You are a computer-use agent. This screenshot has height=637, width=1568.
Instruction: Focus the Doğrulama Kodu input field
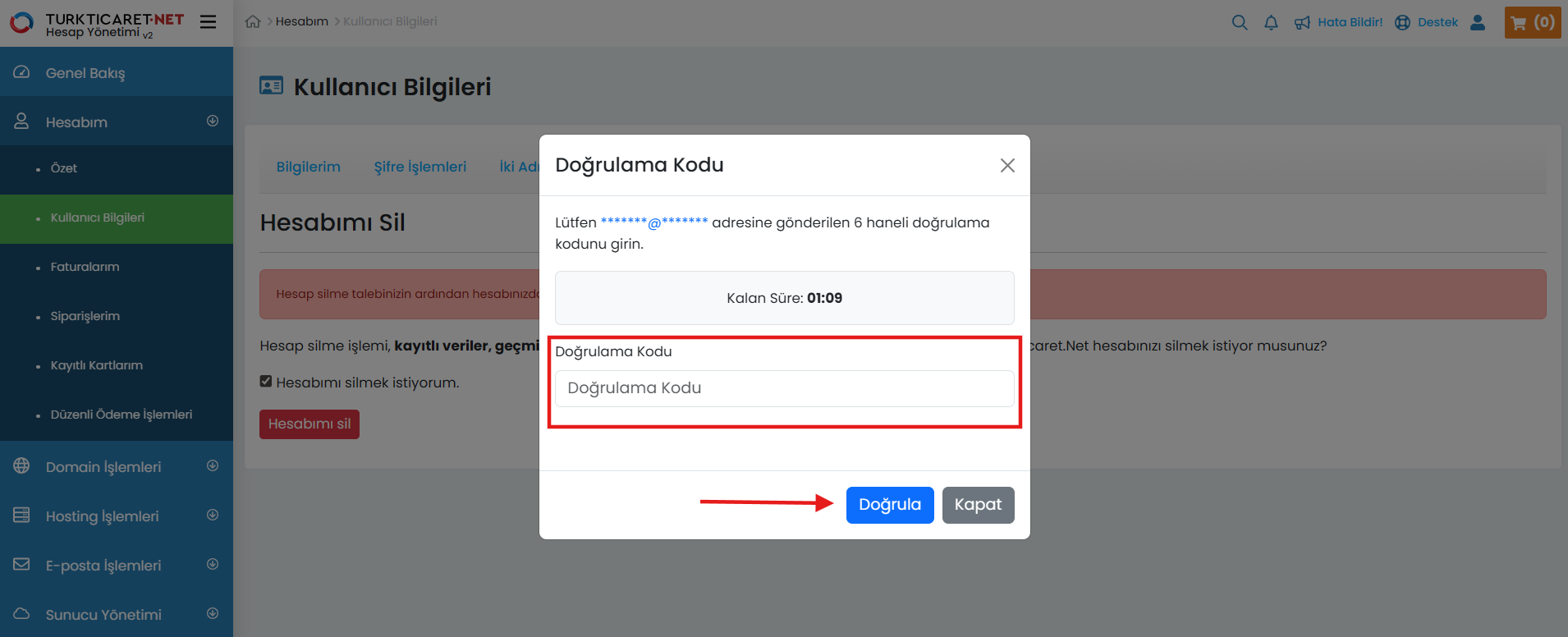tap(784, 388)
